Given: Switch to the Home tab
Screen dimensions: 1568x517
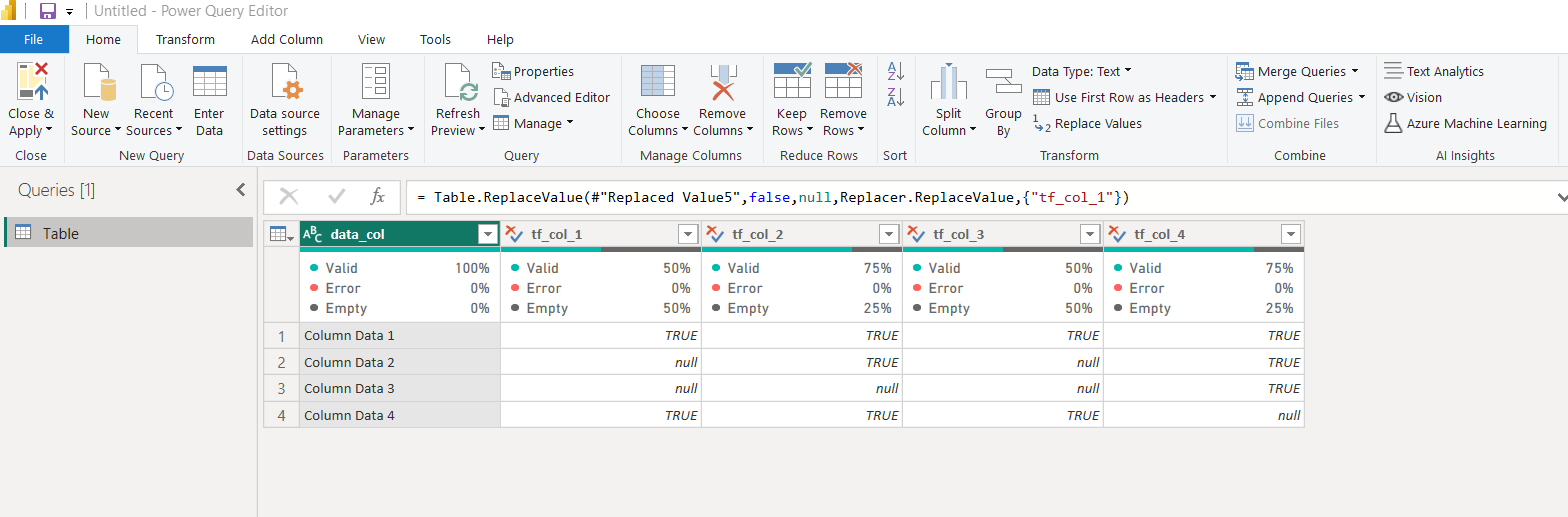Looking at the screenshot, I should click(103, 39).
